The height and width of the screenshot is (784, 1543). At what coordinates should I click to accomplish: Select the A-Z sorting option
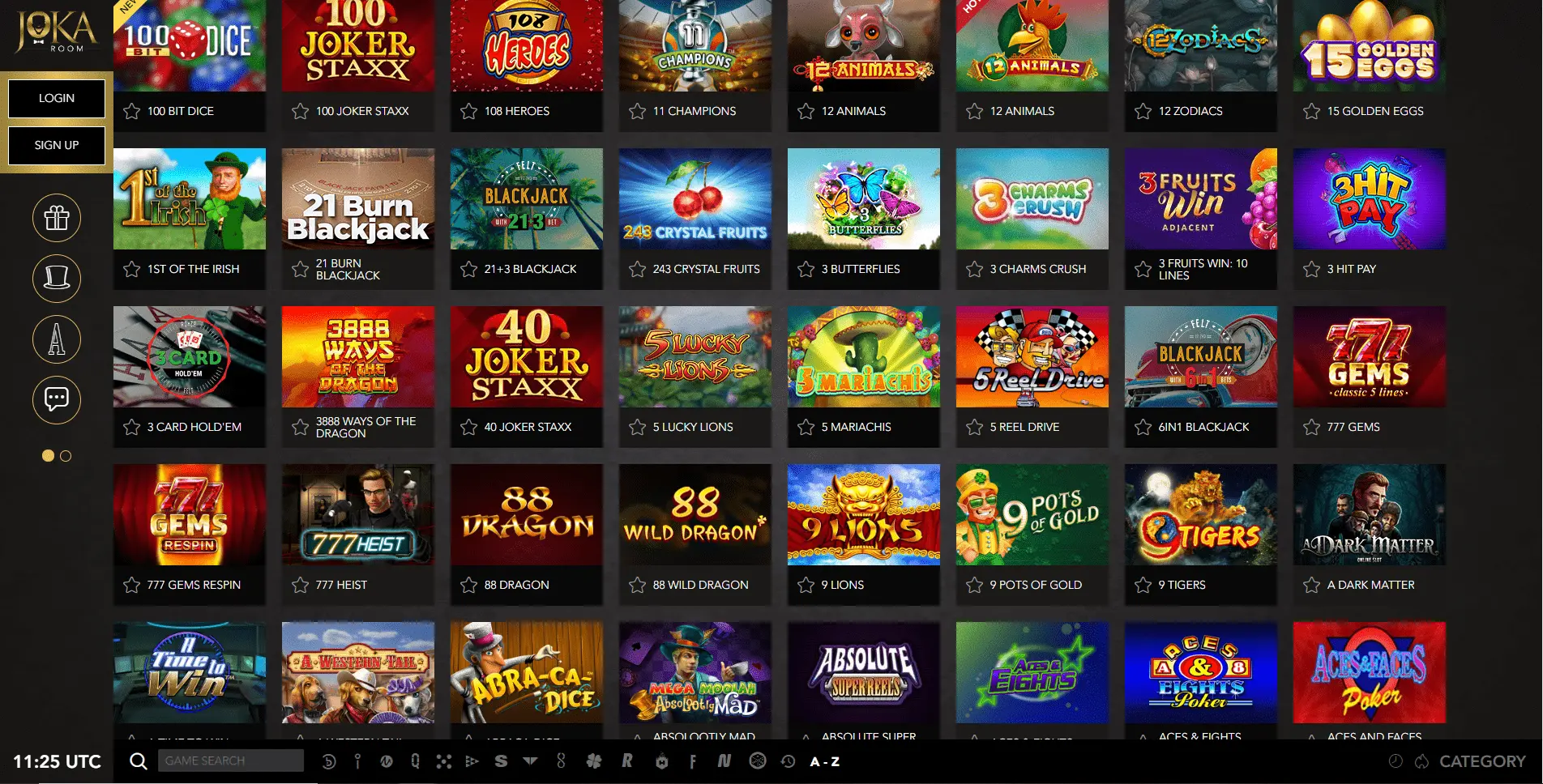coord(825,761)
